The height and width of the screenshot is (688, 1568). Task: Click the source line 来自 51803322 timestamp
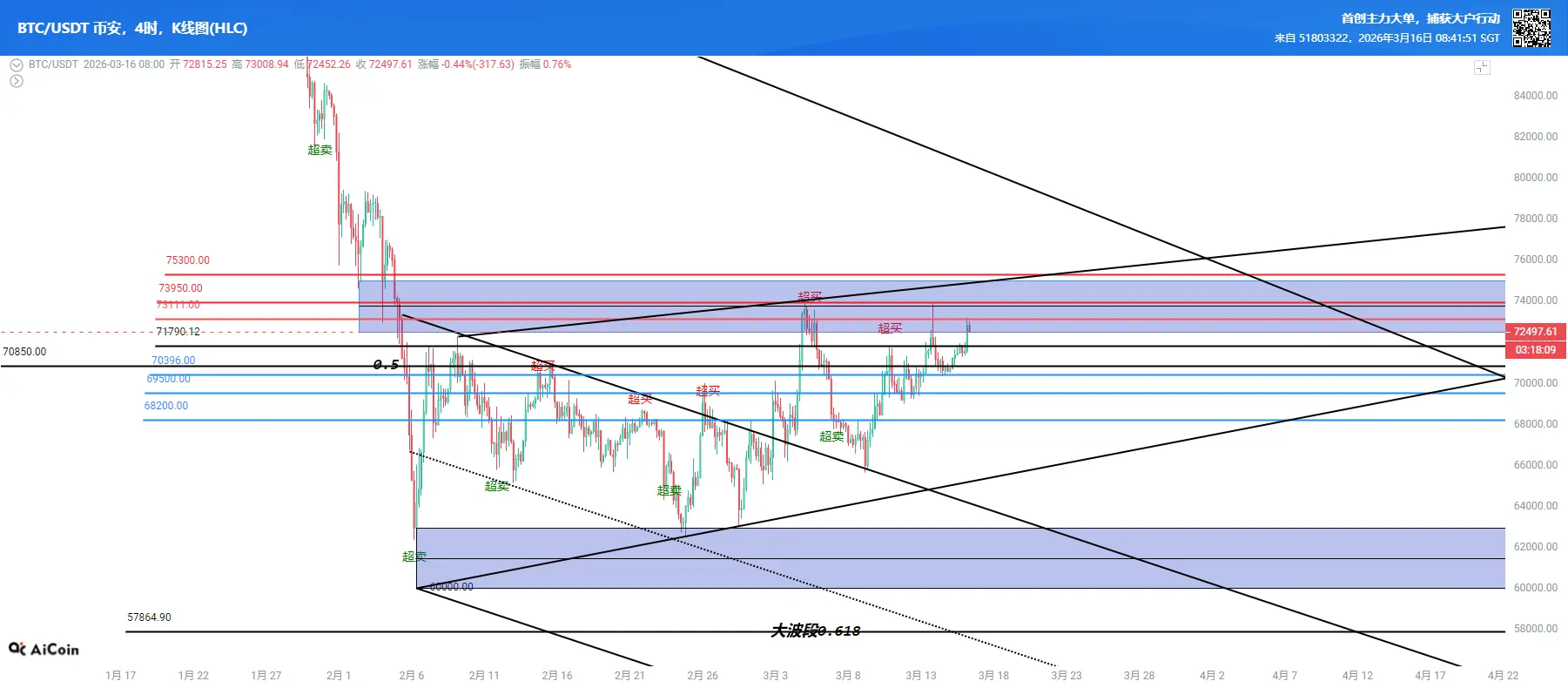pyautogui.click(x=1387, y=38)
